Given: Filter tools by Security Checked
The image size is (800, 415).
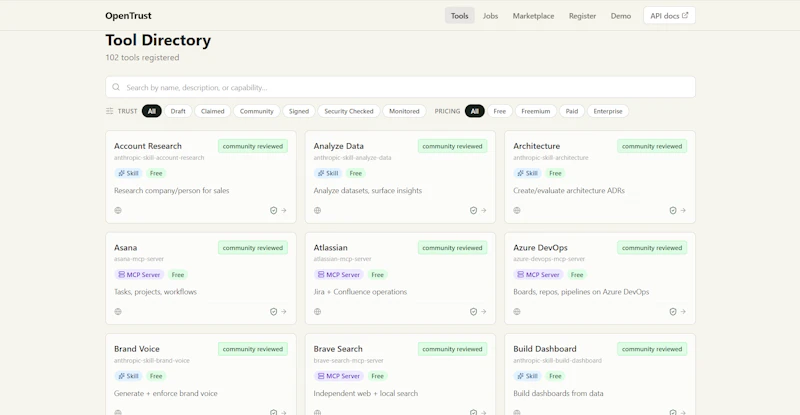Looking at the screenshot, I should (349, 111).
